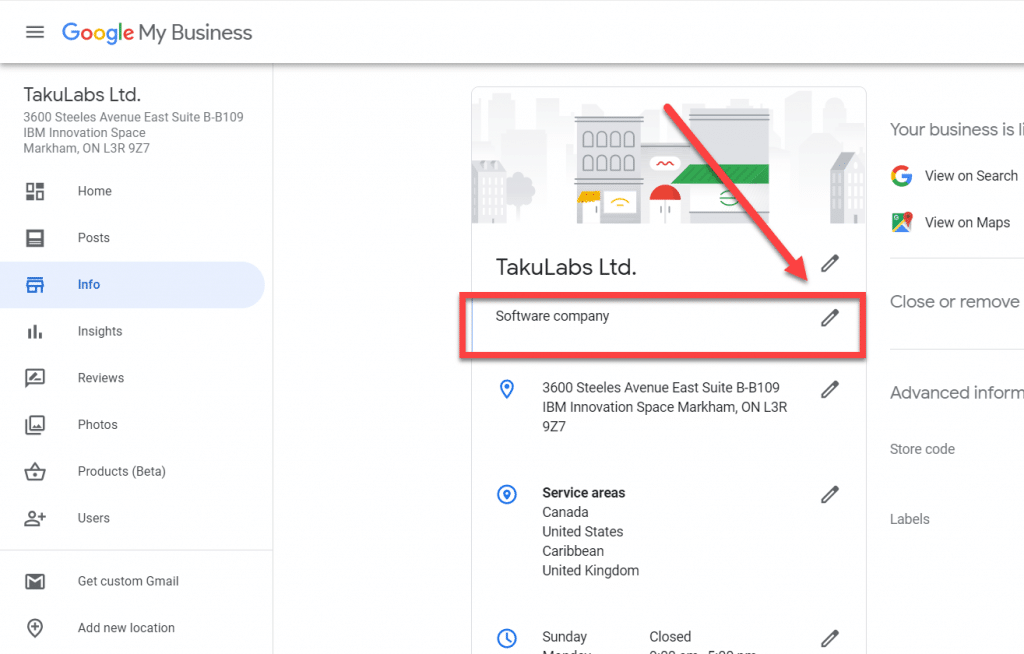
Task: Click the 3600 Steeles Avenue address text in card
Action: [664, 407]
